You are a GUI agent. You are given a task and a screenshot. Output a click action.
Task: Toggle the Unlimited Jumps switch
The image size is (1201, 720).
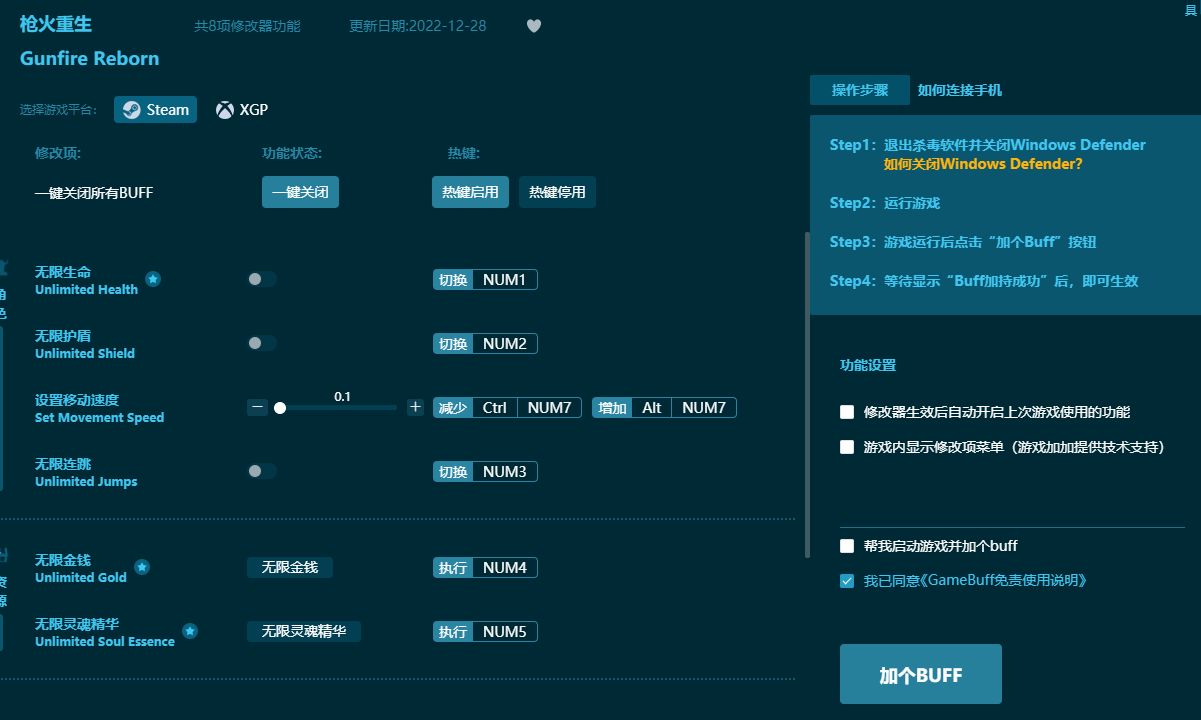262,471
